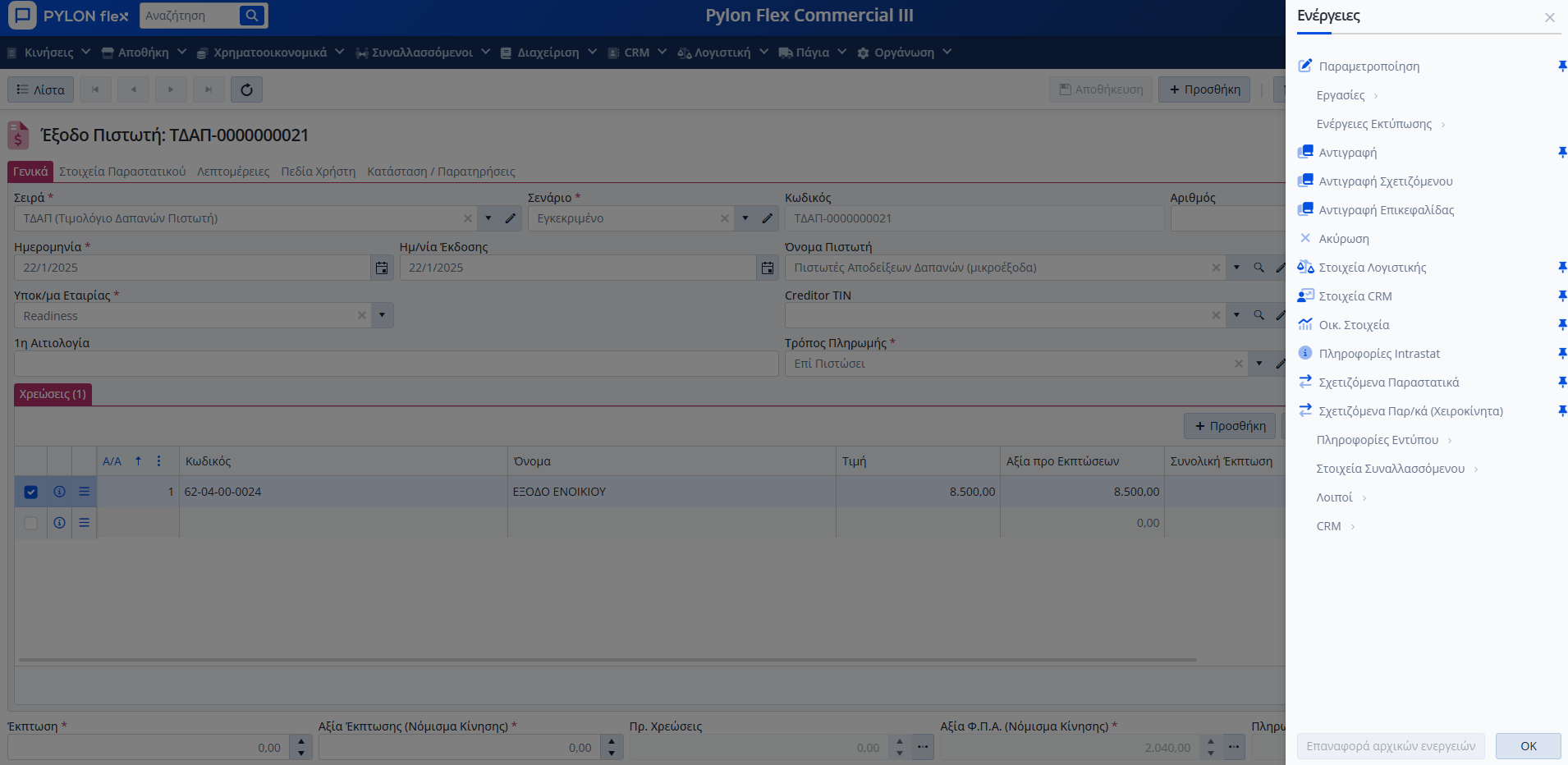Viewport: 1568px width, 765px height.
Task: Open Παραμετροποίηση edit icon
Action: (1305, 66)
